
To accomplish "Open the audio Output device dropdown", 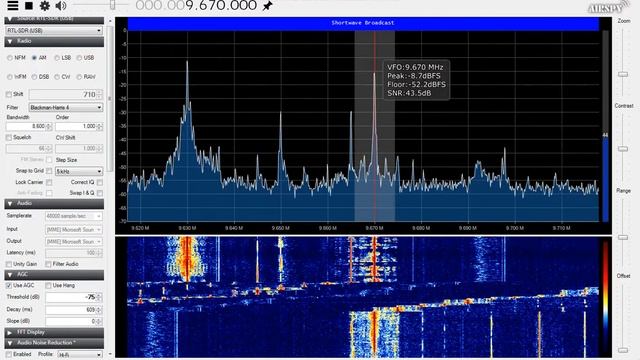I will [x=73, y=242].
